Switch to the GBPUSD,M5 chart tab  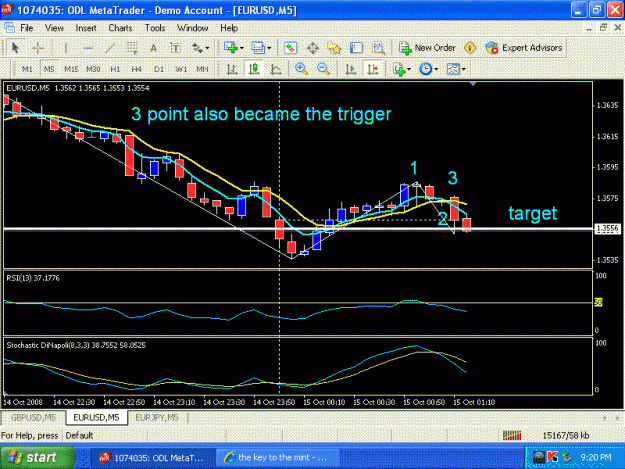point(33,418)
